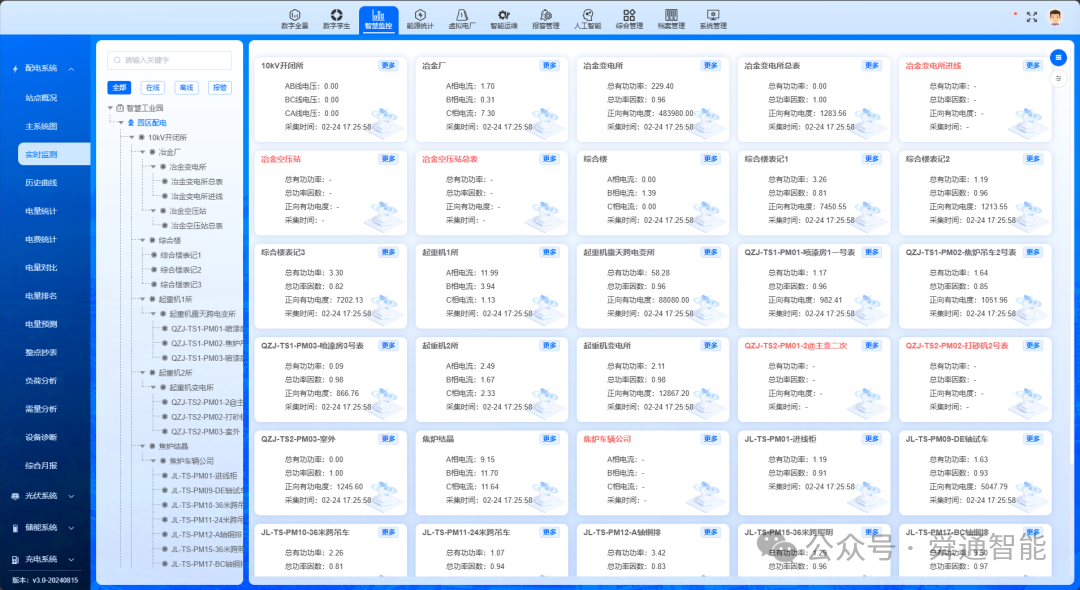Screen dimensions: 1080x590
Task: Switch to list view using blue round button
Action: coord(1058,57)
